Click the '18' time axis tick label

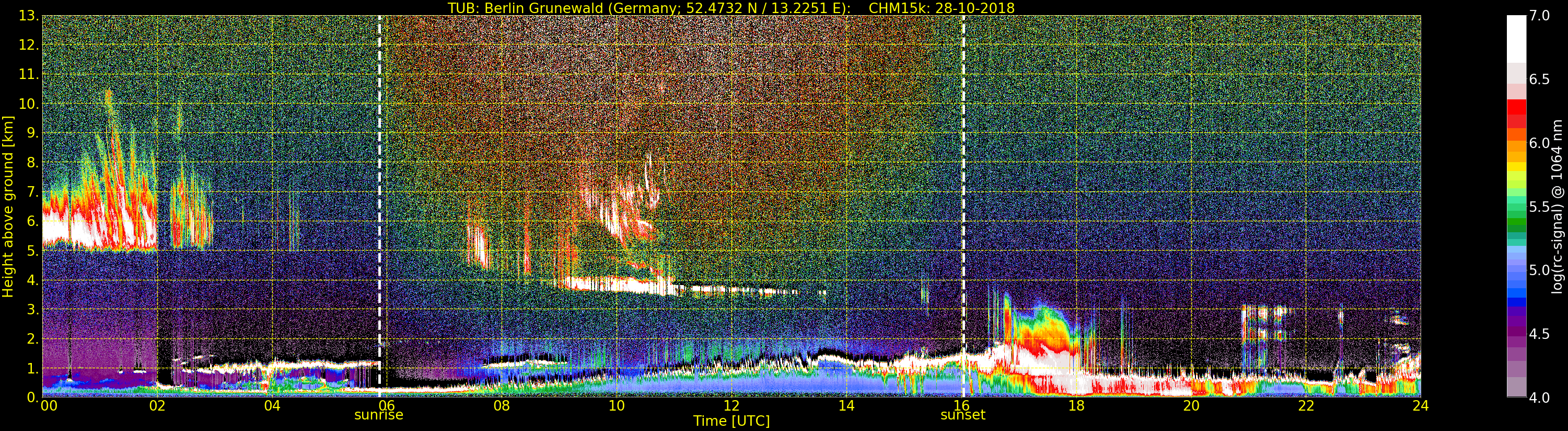pyautogui.click(x=1077, y=405)
